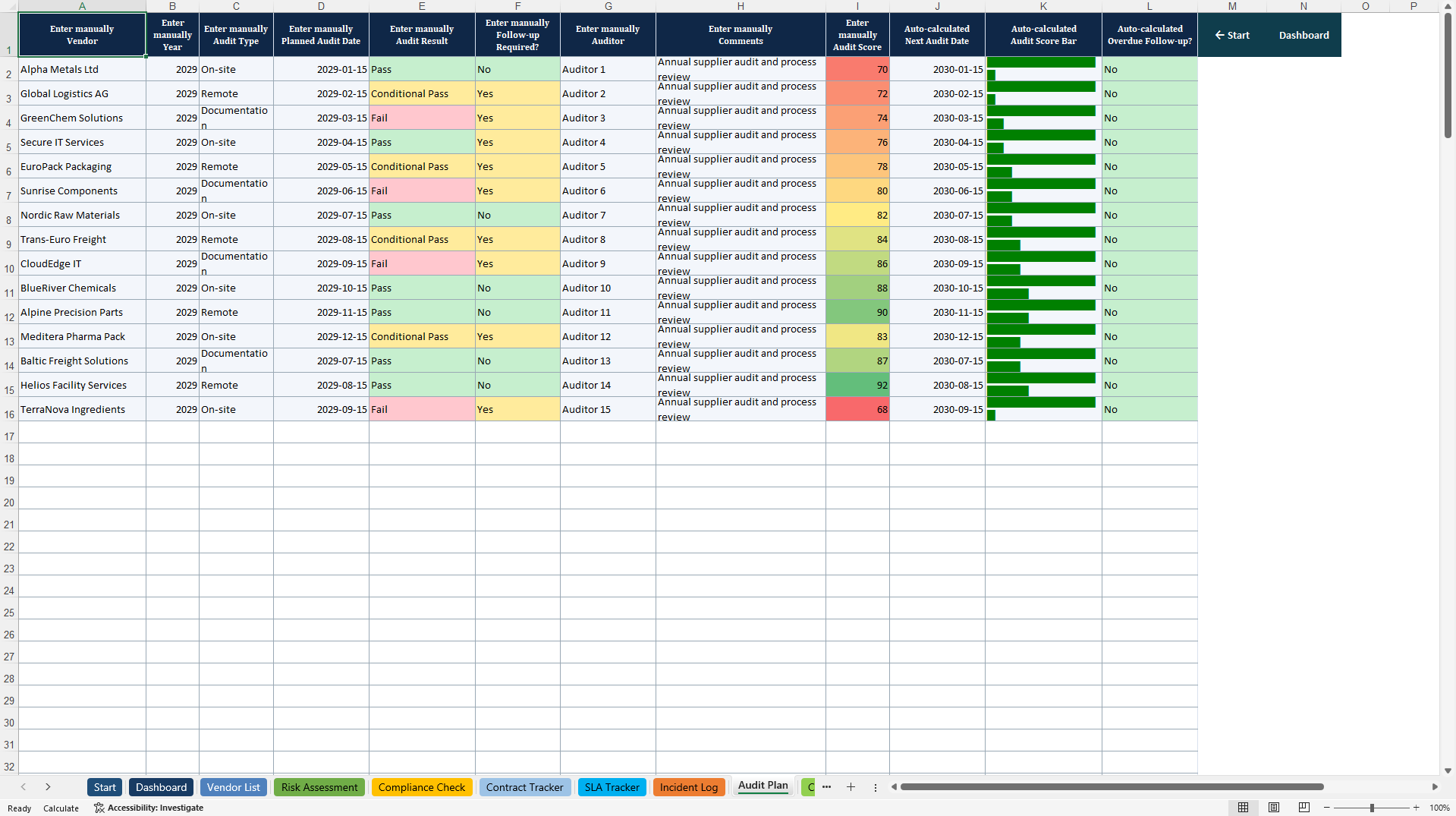This screenshot has width=1456, height=816.
Task: Click the zoom out minus icon
Action: coord(1327,808)
